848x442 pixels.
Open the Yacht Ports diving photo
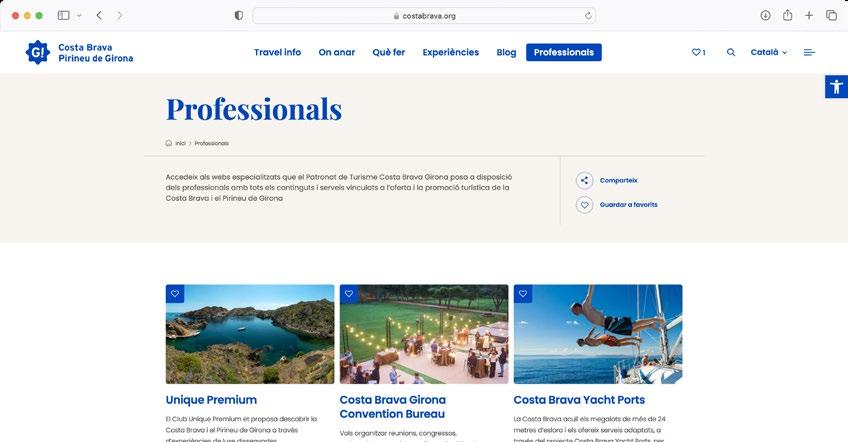(x=598, y=334)
